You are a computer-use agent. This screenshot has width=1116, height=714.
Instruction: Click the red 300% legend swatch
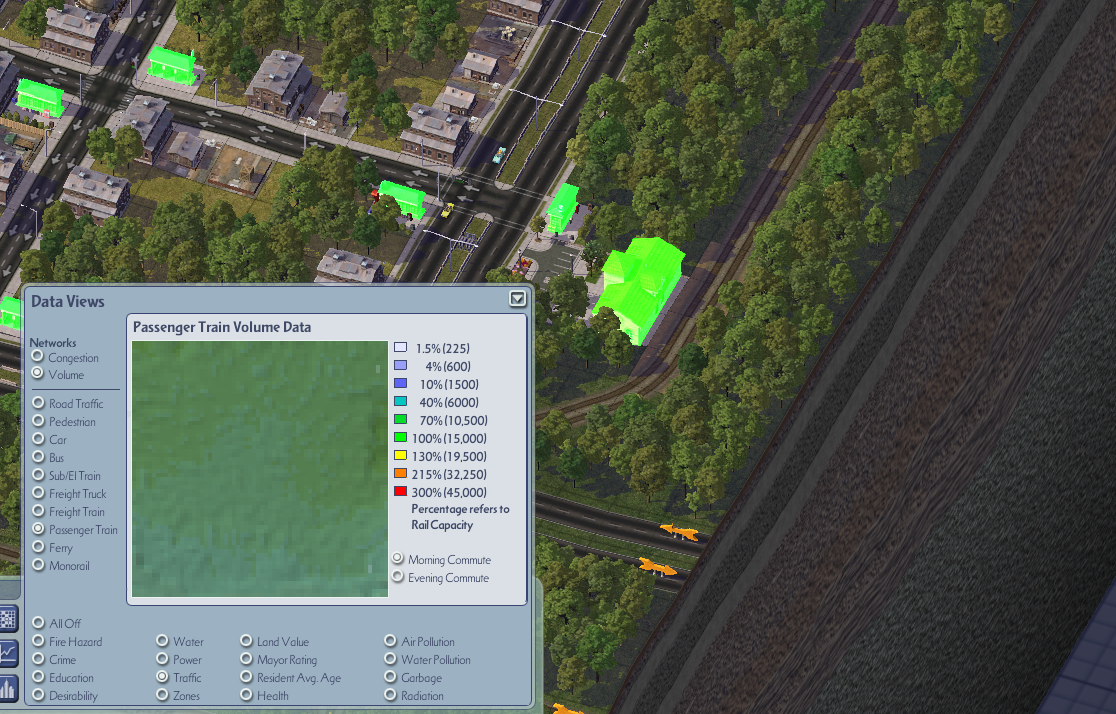click(x=401, y=491)
